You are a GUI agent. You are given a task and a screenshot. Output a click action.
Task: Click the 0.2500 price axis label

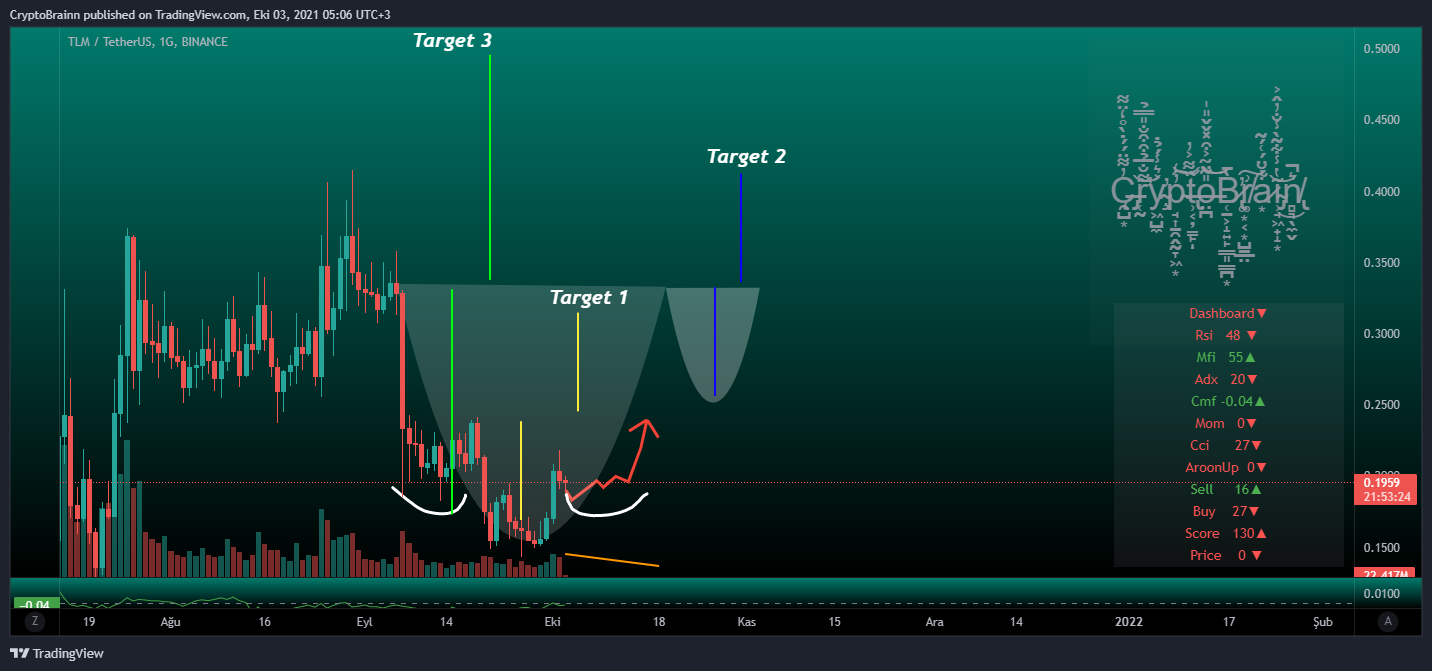click(x=1380, y=405)
